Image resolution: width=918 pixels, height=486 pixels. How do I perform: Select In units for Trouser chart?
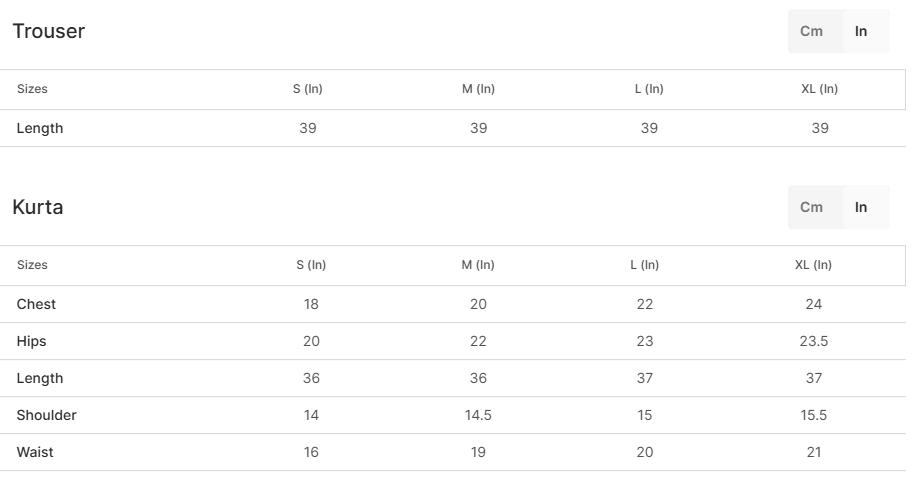(861, 31)
